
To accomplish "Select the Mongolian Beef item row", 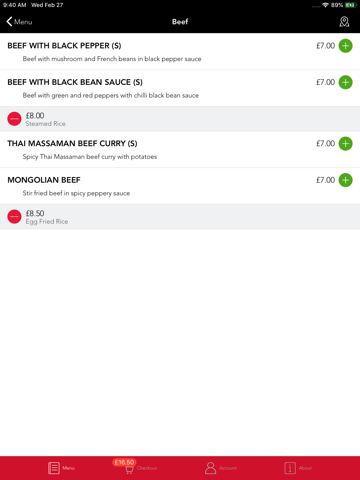I will (x=180, y=186).
